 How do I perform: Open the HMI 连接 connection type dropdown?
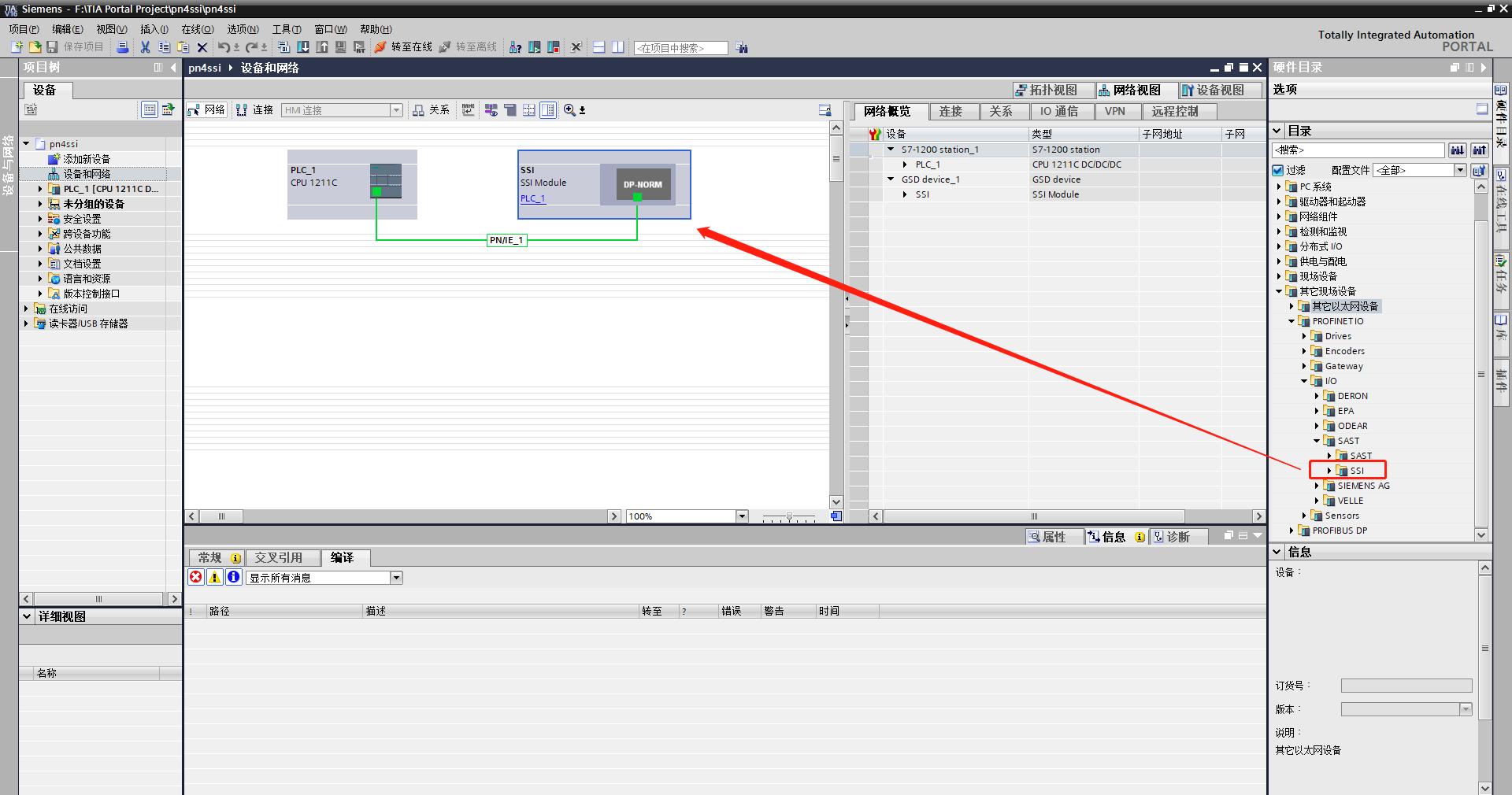click(396, 110)
